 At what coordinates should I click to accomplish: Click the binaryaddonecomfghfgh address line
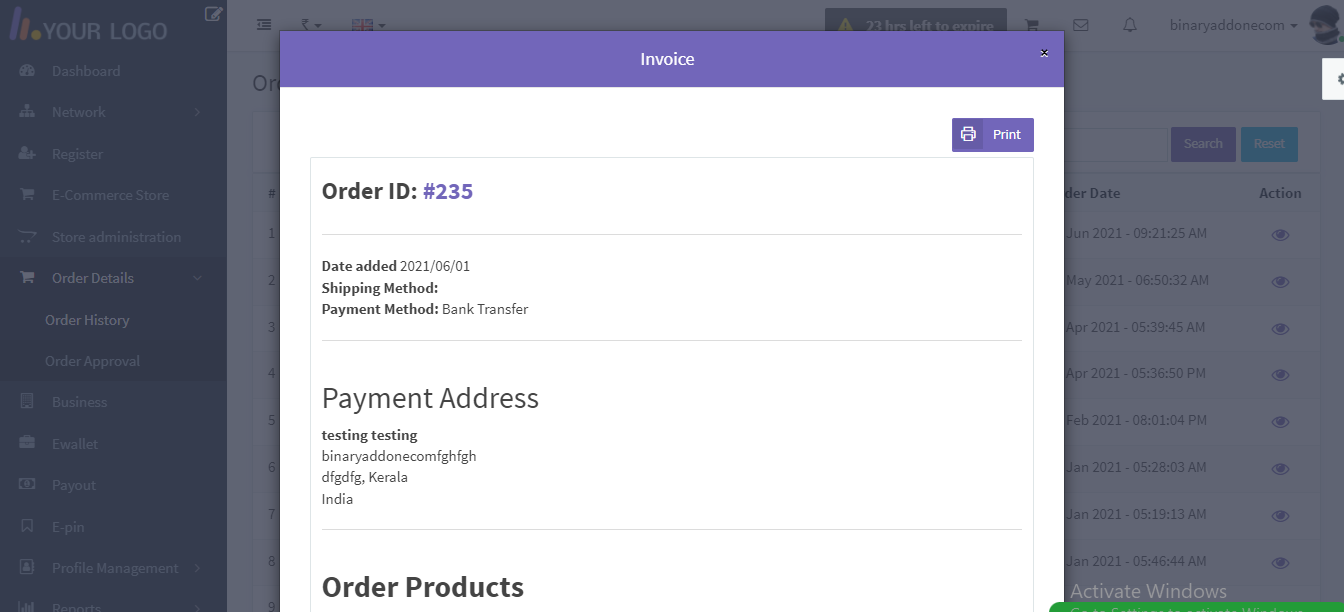399,456
